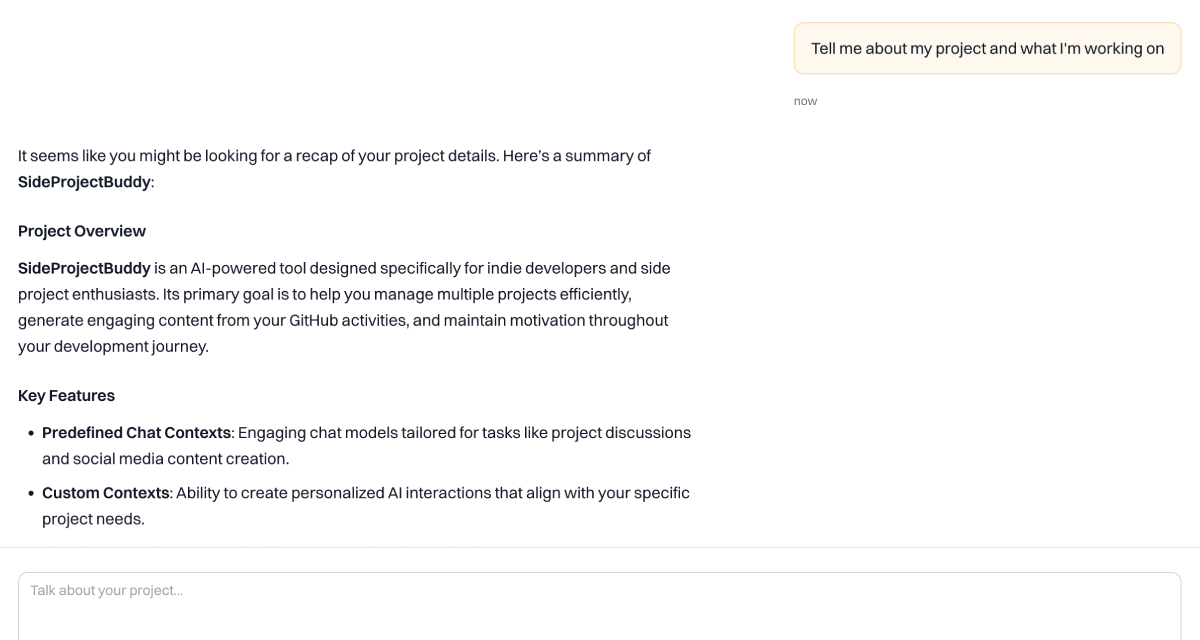Click the 'now' timestamp under the message
1200x640 pixels.
point(805,101)
